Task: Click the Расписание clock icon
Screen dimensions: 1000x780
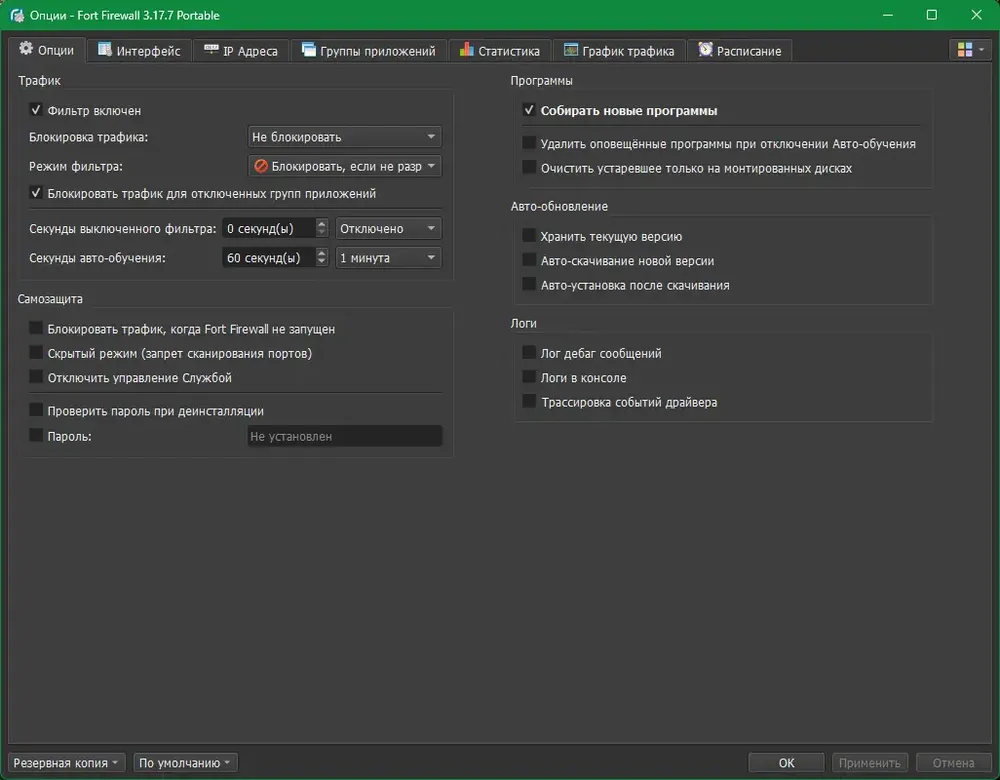Action: (x=705, y=50)
